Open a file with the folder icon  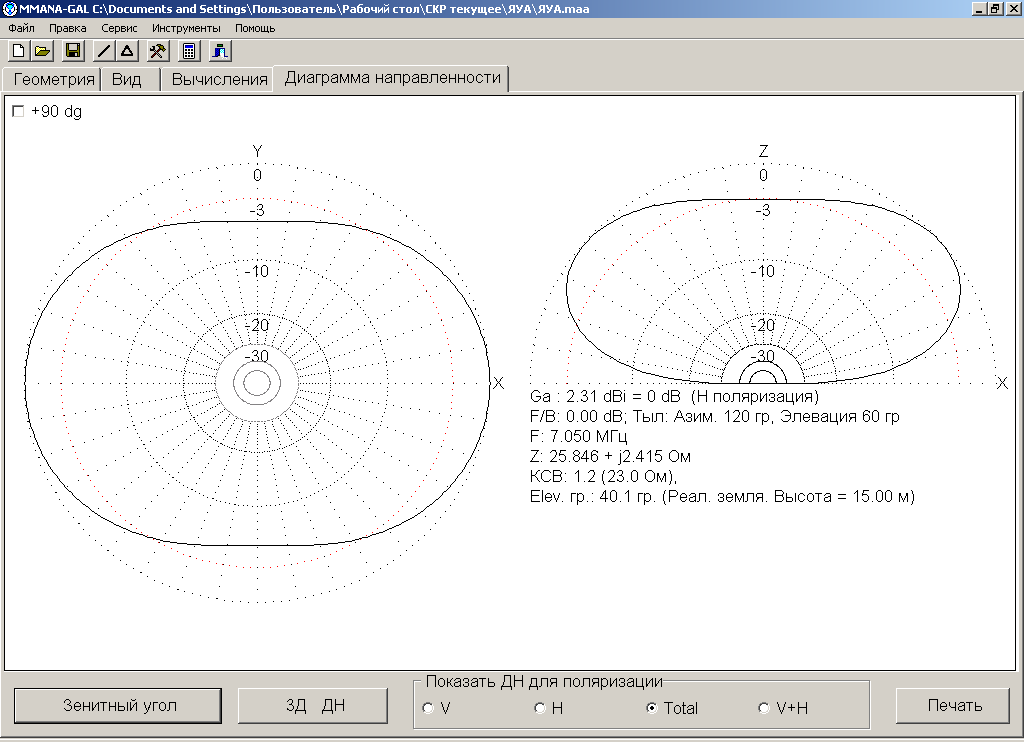(42, 50)
